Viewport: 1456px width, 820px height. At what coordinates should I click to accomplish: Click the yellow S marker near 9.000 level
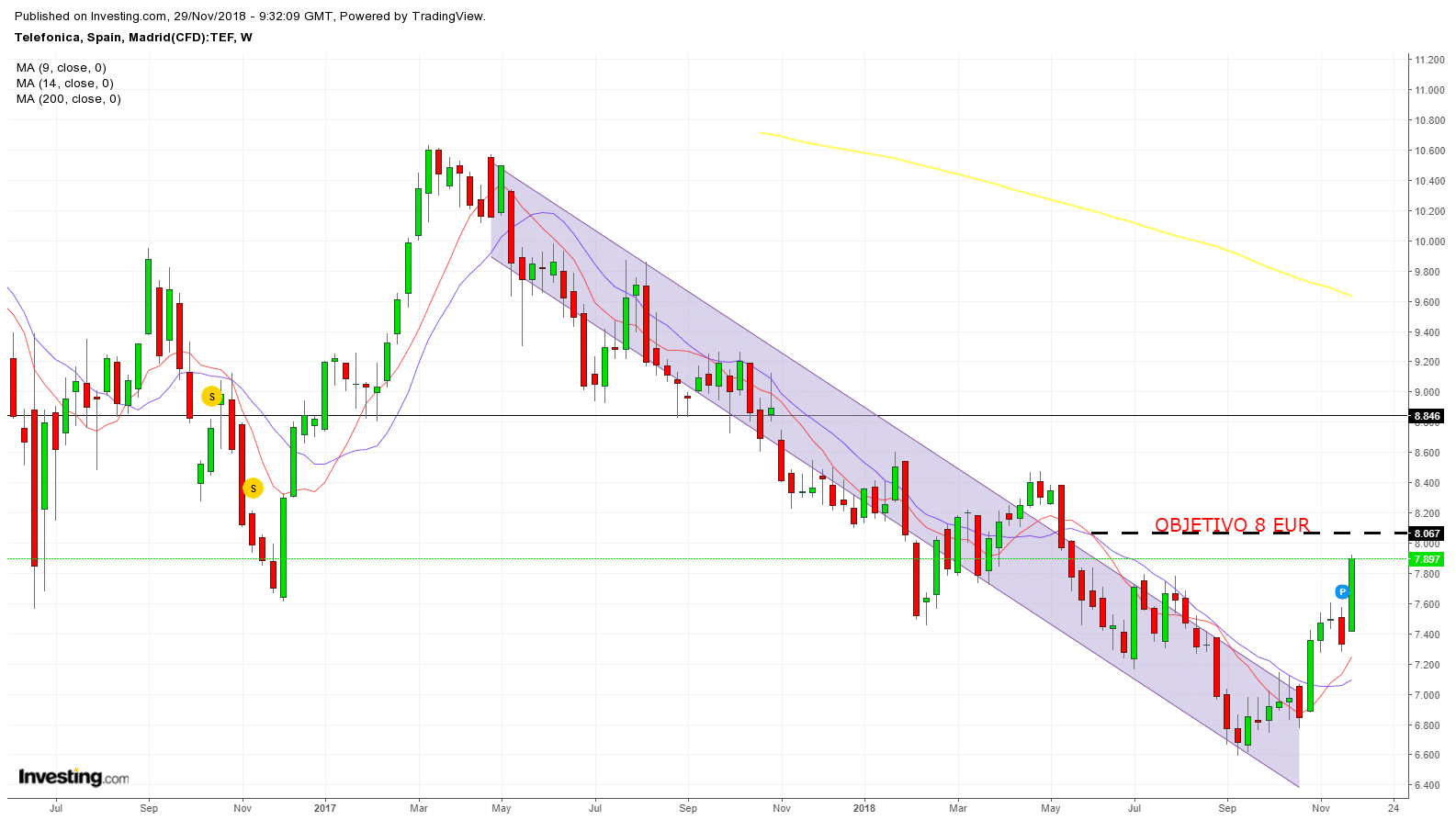(212, 397)
